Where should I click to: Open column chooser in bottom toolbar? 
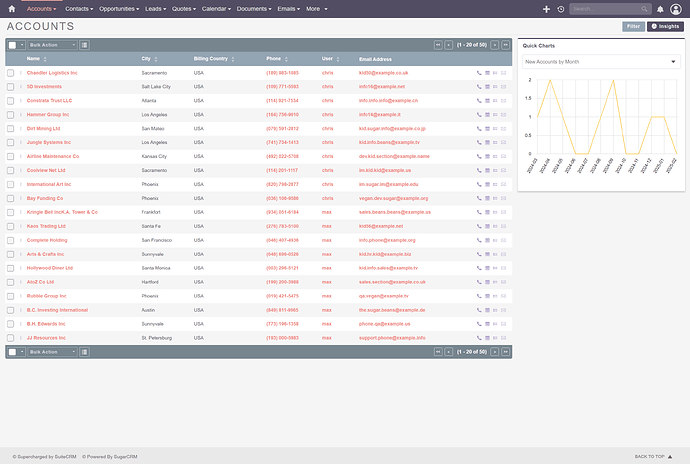coord(84,352)
